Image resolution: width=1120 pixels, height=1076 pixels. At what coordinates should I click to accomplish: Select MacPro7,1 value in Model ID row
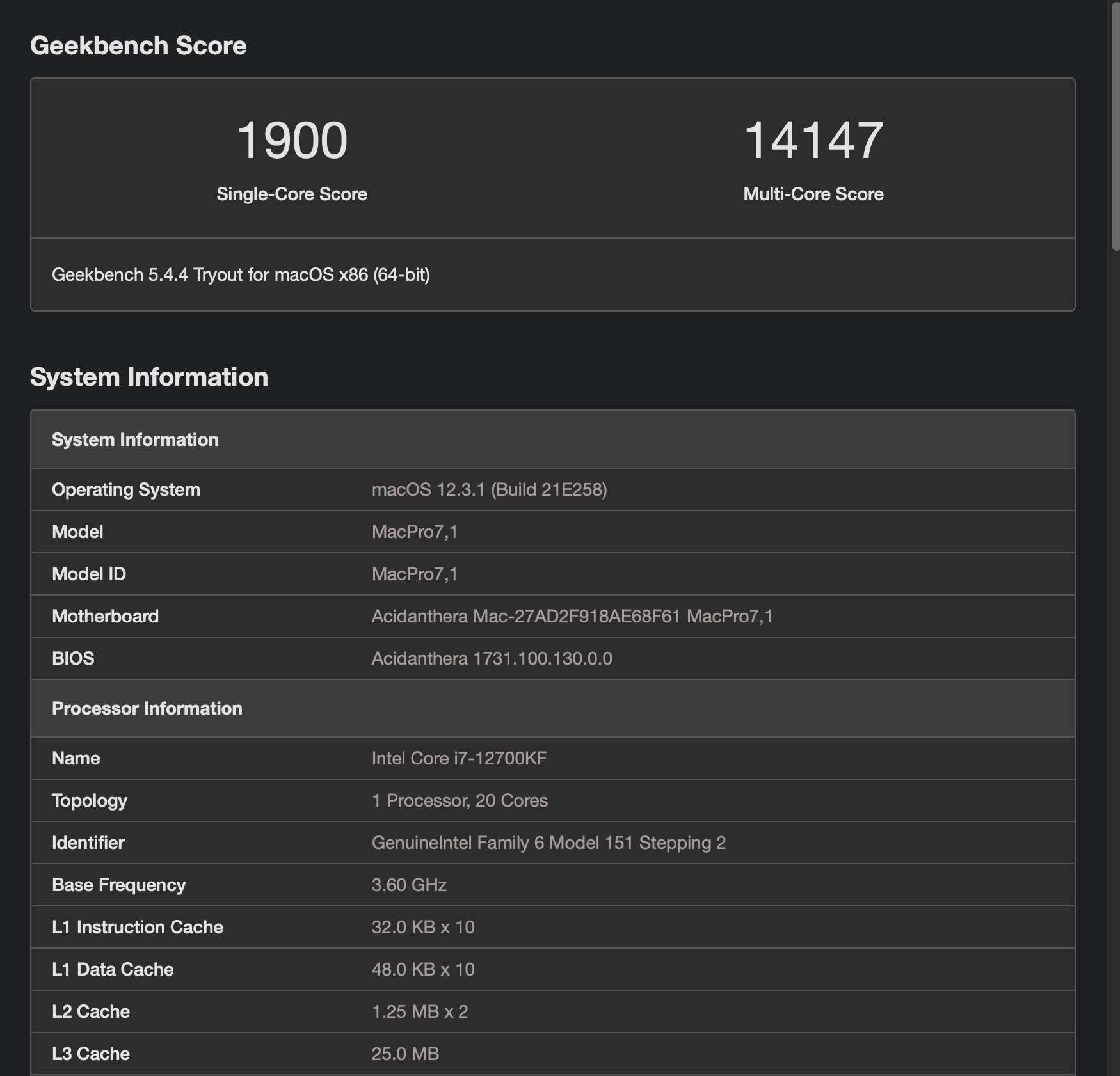pyautogui.click(x=415, y=574)
